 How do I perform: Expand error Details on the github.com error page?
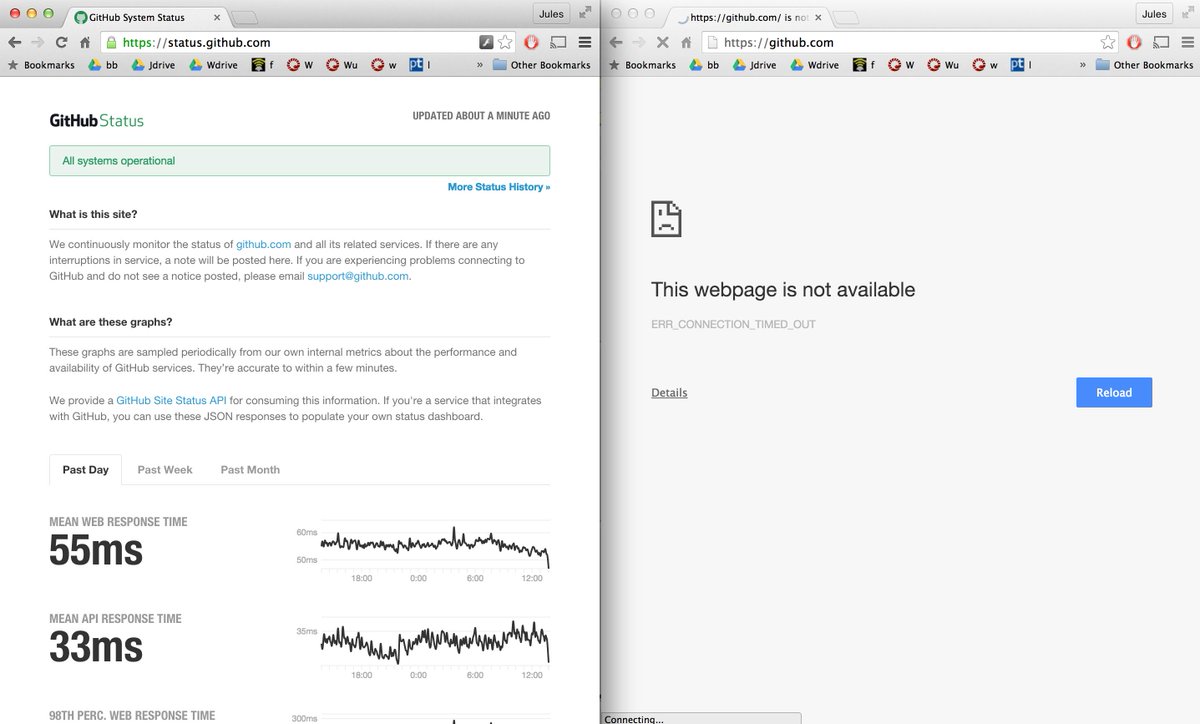click(x=669, y=393)
